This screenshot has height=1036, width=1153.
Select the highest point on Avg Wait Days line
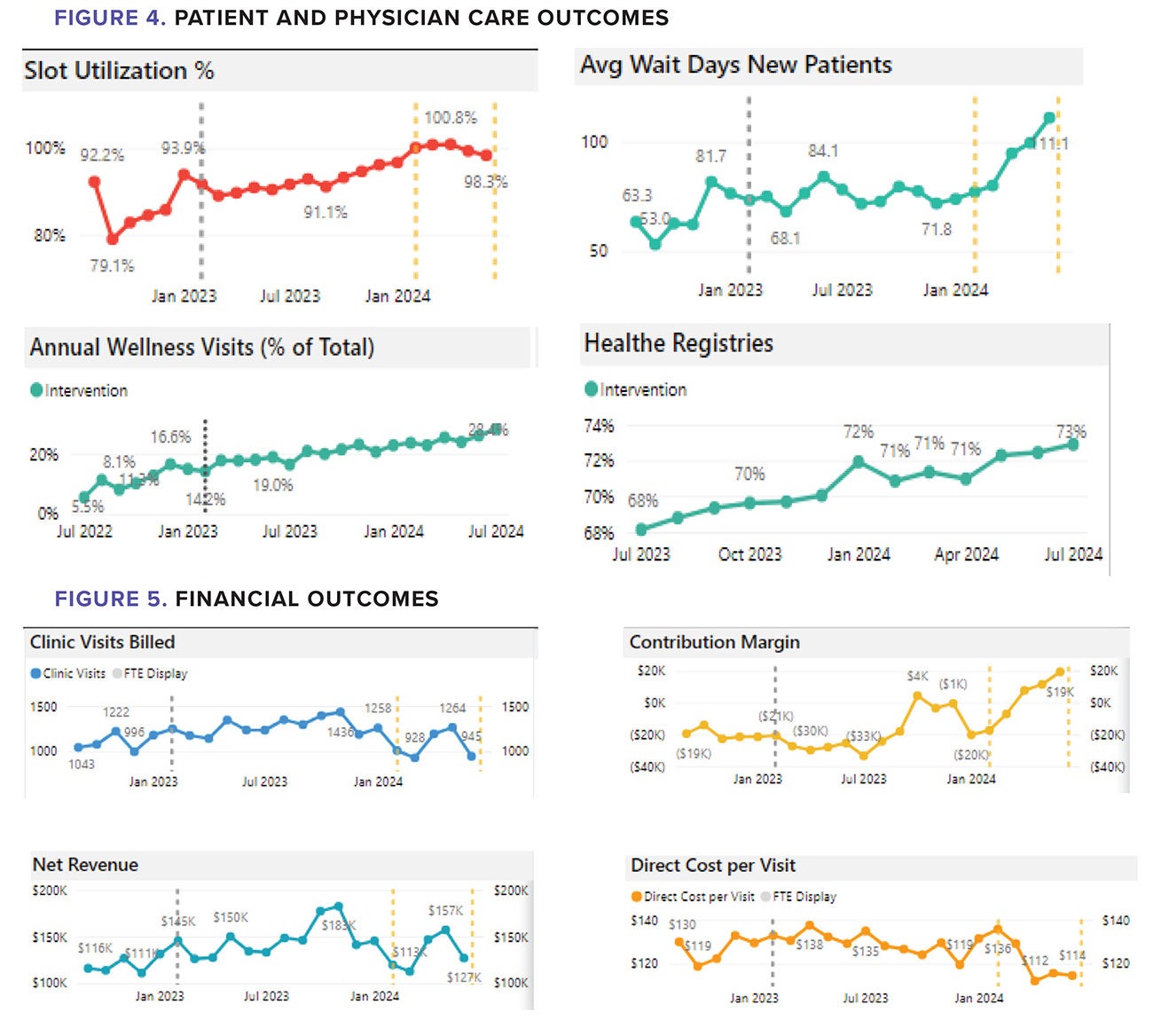pyautogui.click(x=1049, y=117)
